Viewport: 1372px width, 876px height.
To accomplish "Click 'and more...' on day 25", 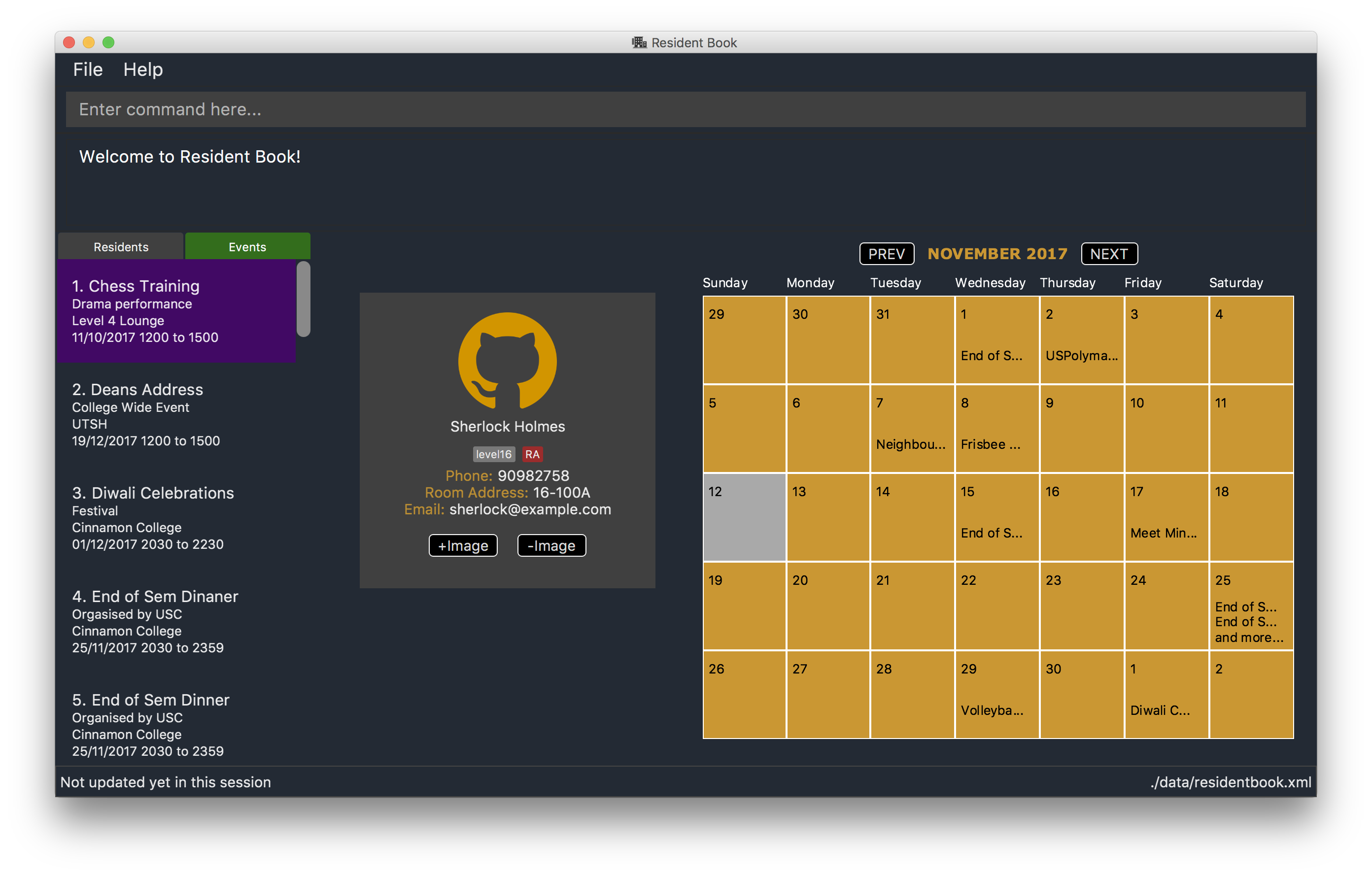I will [x=1249, y=638].
